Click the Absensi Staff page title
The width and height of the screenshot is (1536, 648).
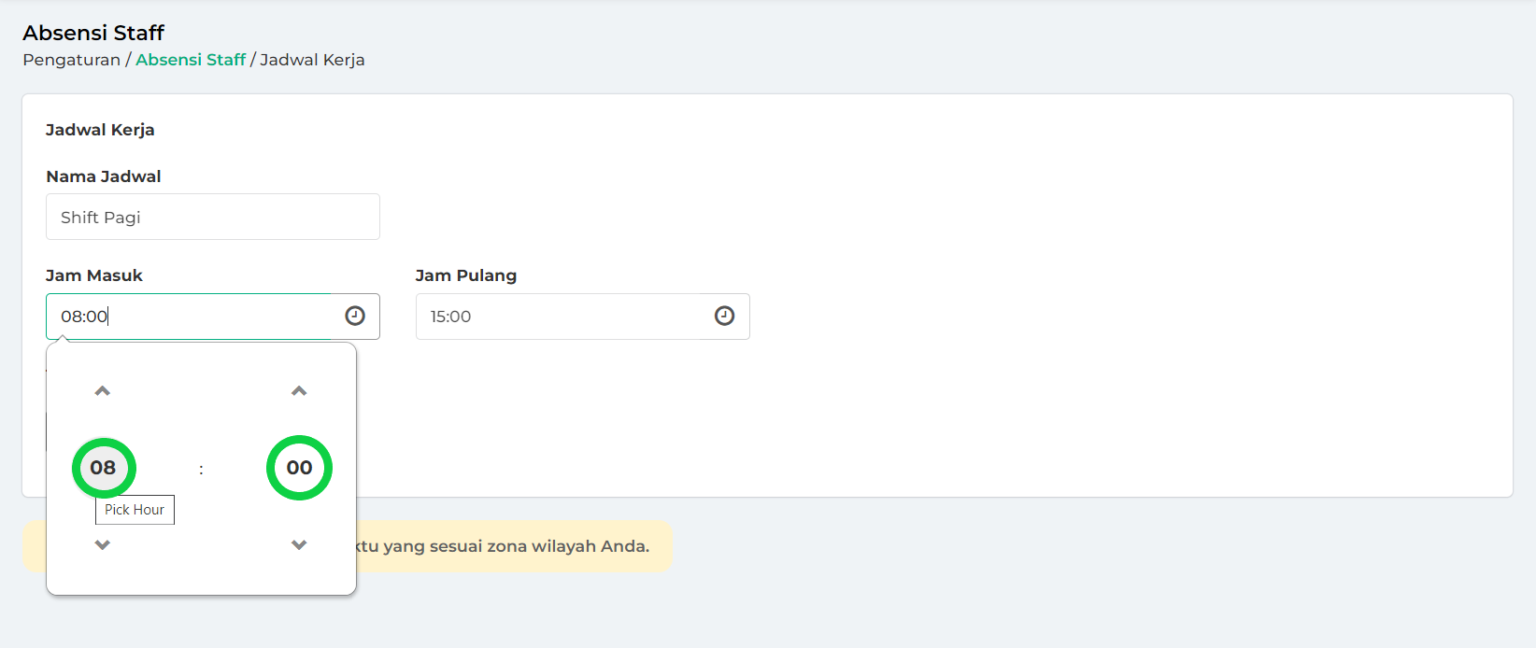(93, 31)
